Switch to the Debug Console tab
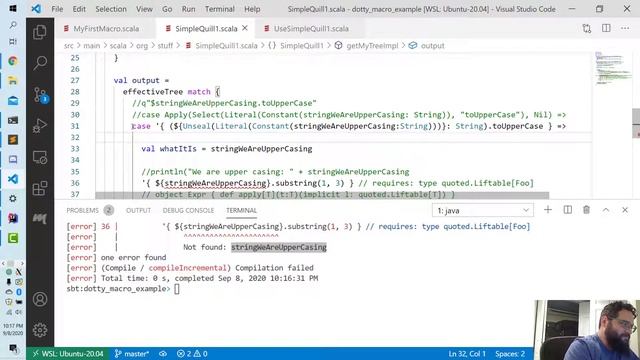This screenshot has width=640, height=360. click(x=188, y=210)
